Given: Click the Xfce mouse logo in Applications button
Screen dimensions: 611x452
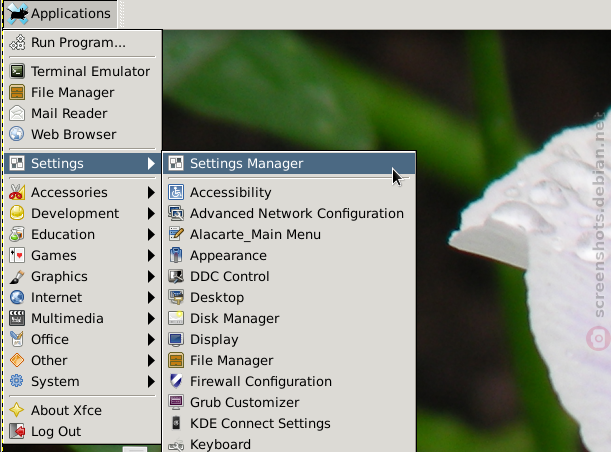Looking at the screenshot, I should point(18,14).
